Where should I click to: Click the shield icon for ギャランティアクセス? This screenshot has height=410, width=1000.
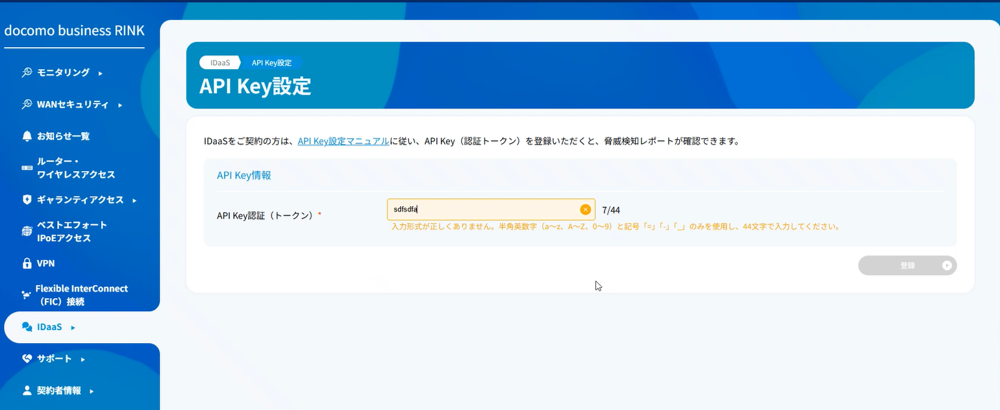pos(27,200)
